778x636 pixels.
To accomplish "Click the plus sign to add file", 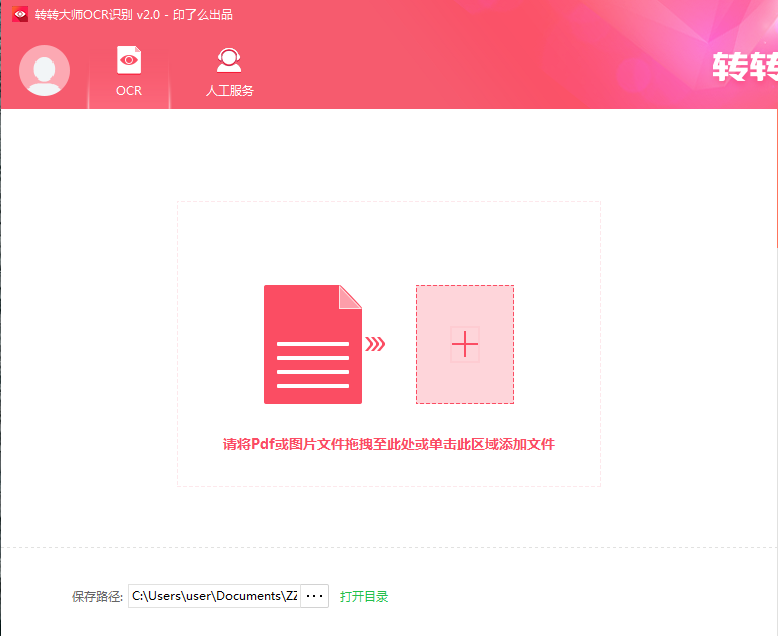I will pos(465,344).
